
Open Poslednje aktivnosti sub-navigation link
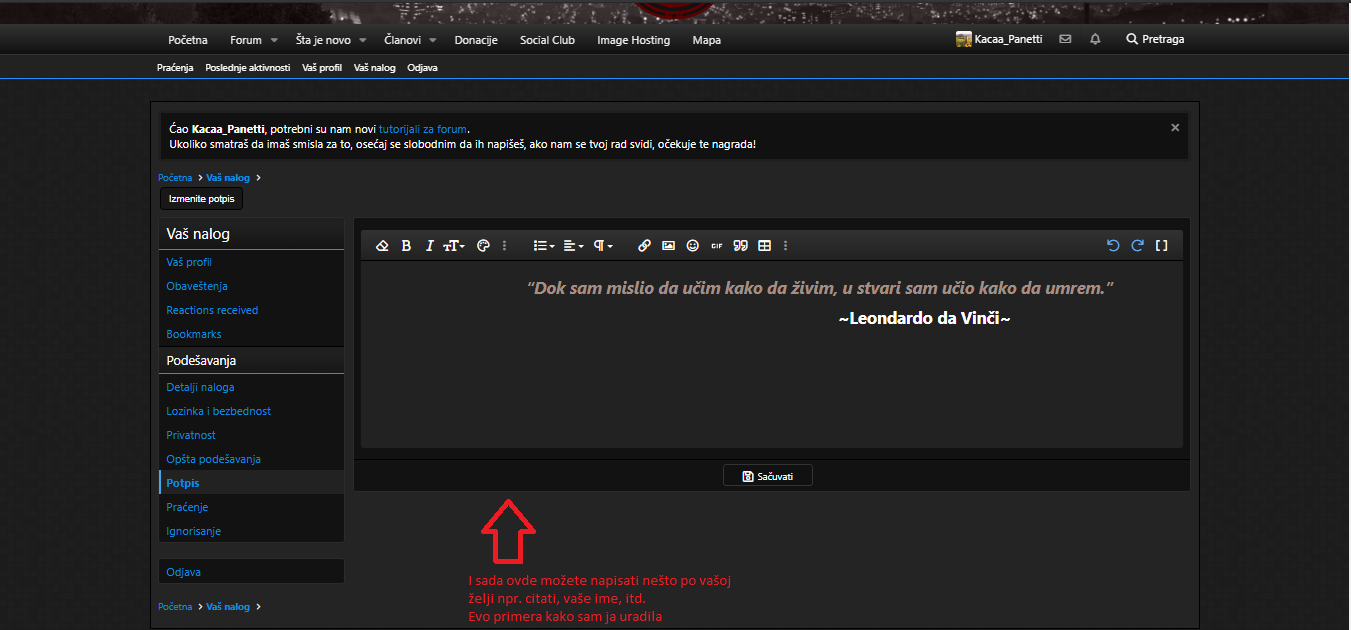tap(248, 68)
